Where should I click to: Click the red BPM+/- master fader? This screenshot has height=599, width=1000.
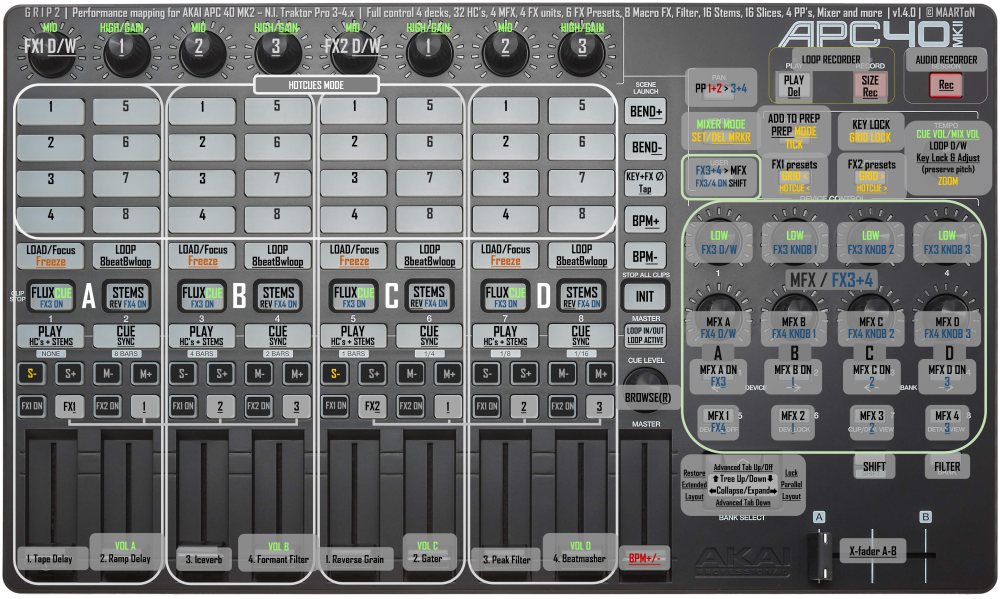pos(645,558)
